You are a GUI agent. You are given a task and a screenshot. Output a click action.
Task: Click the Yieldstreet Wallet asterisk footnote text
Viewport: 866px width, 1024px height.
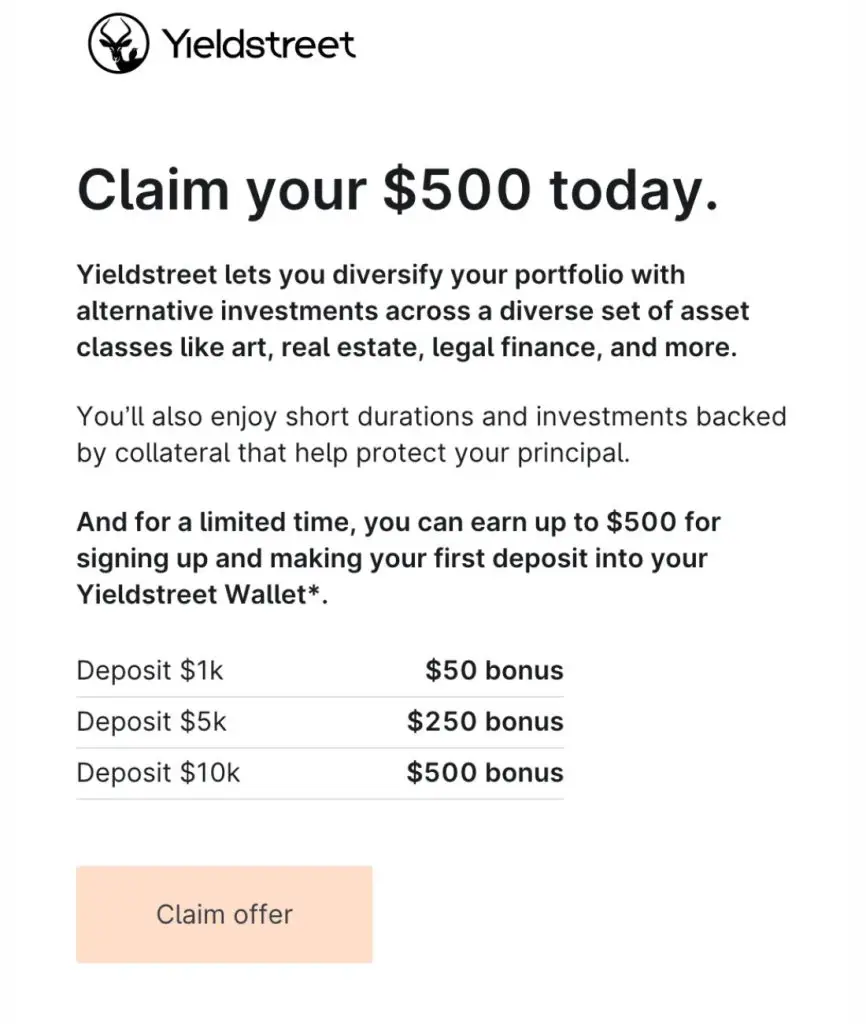(x=202, y=594)
